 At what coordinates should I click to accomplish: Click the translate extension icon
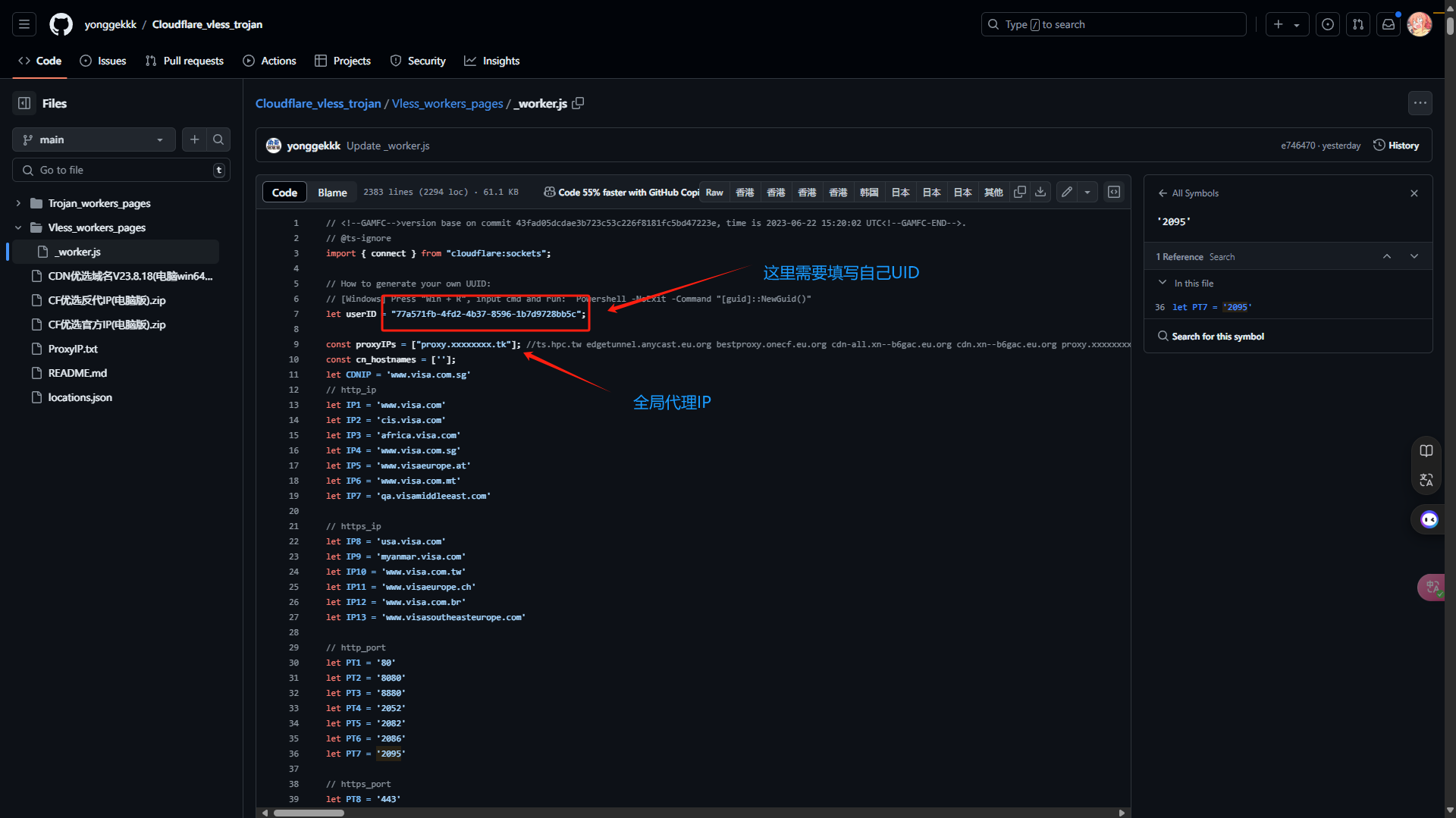[x=1426, y=481]
